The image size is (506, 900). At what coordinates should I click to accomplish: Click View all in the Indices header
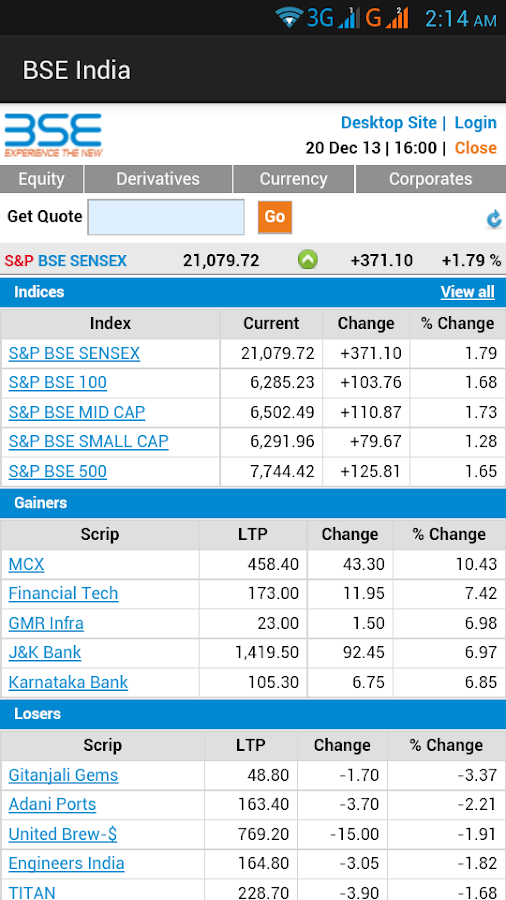tap(468, 292)
